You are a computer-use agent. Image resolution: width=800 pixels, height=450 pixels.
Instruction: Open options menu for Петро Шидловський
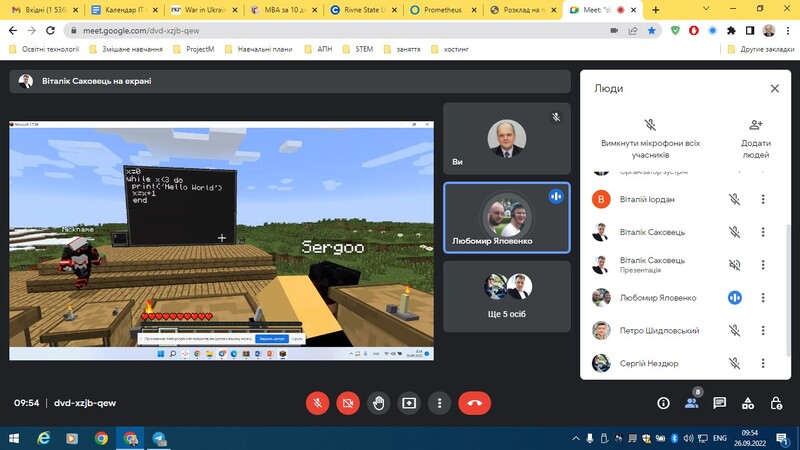[x=763, y=331]
